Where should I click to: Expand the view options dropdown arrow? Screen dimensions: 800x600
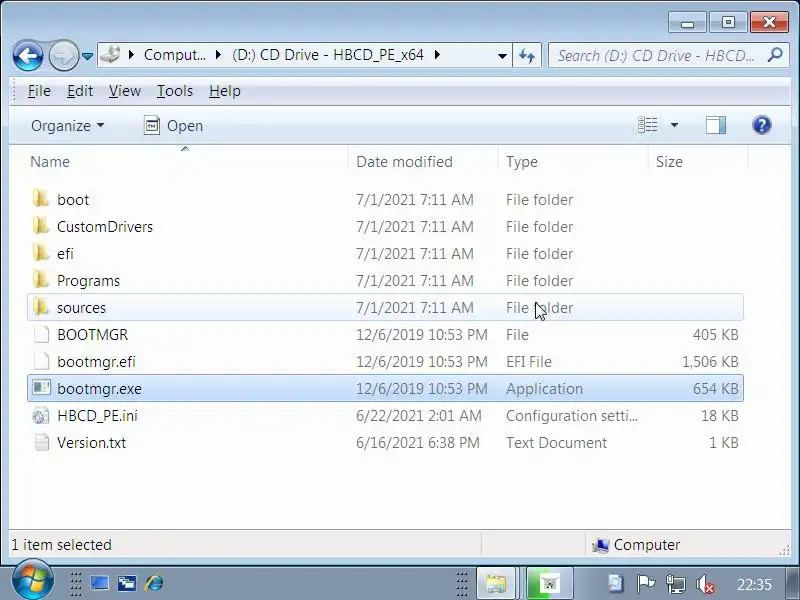click(x=674, y=125)
